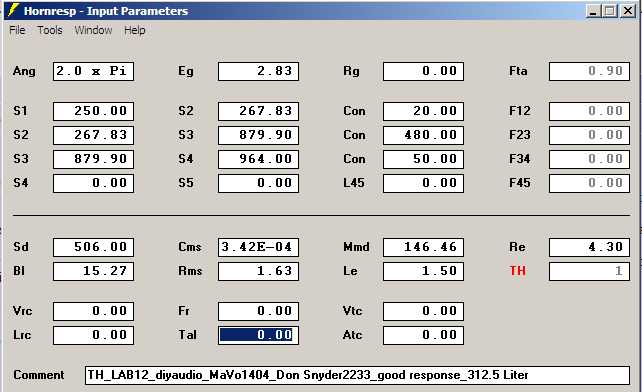
Task: Click the Cms label
Action: coord(190,247)
